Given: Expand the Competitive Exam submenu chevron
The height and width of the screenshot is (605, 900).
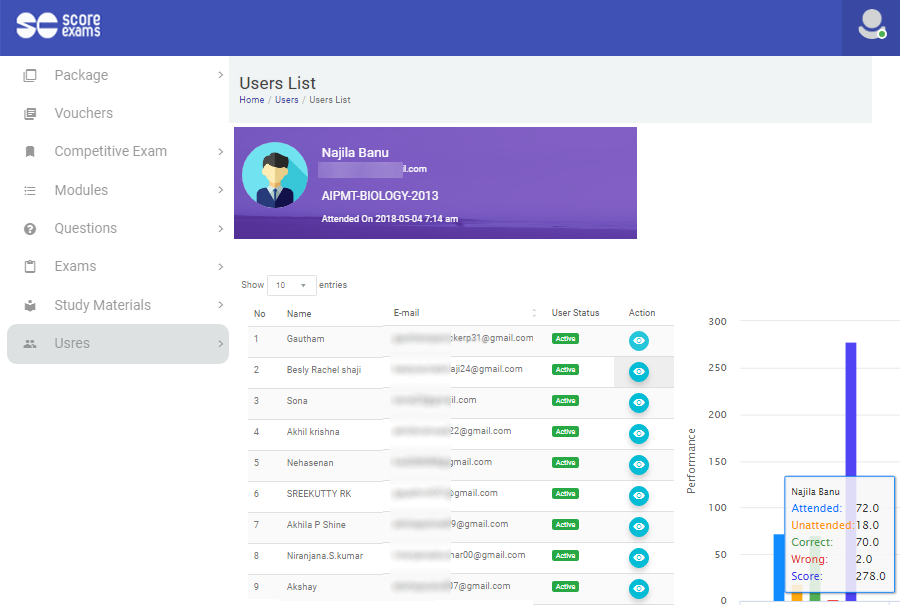Looking at the screenshot, I should 219,151.
